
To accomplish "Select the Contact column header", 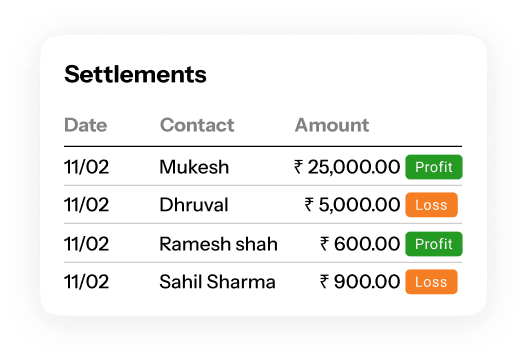I will [x=197, y=125].
